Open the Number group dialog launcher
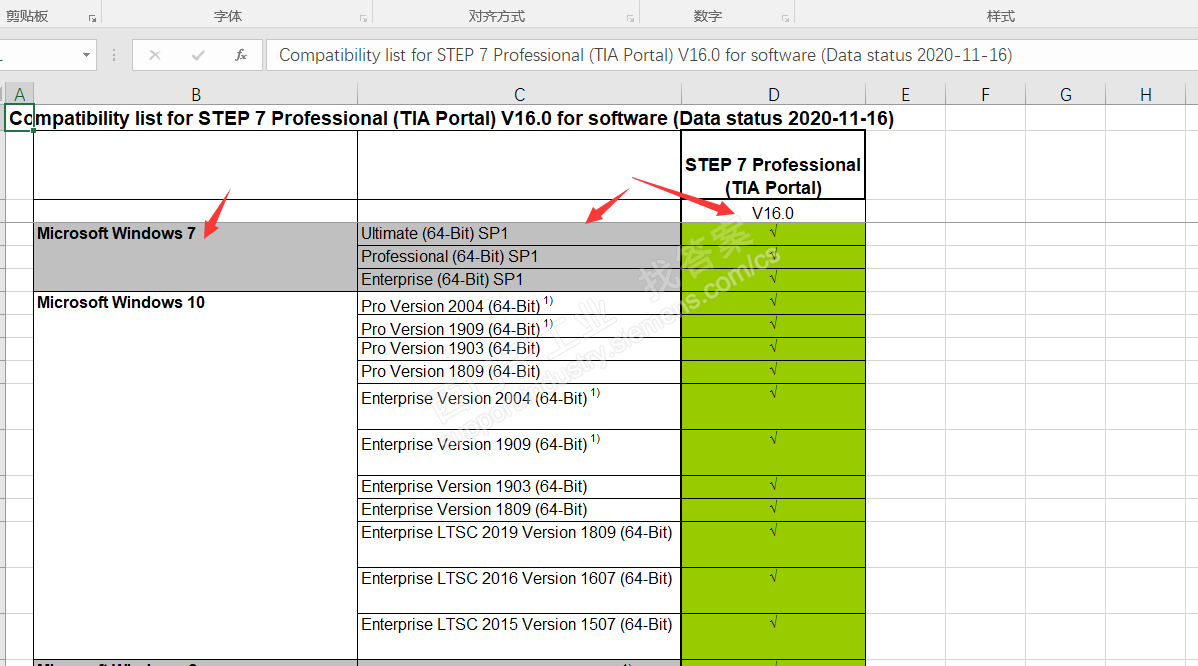The image size is (1198, 666). click(x=785, y=18)
